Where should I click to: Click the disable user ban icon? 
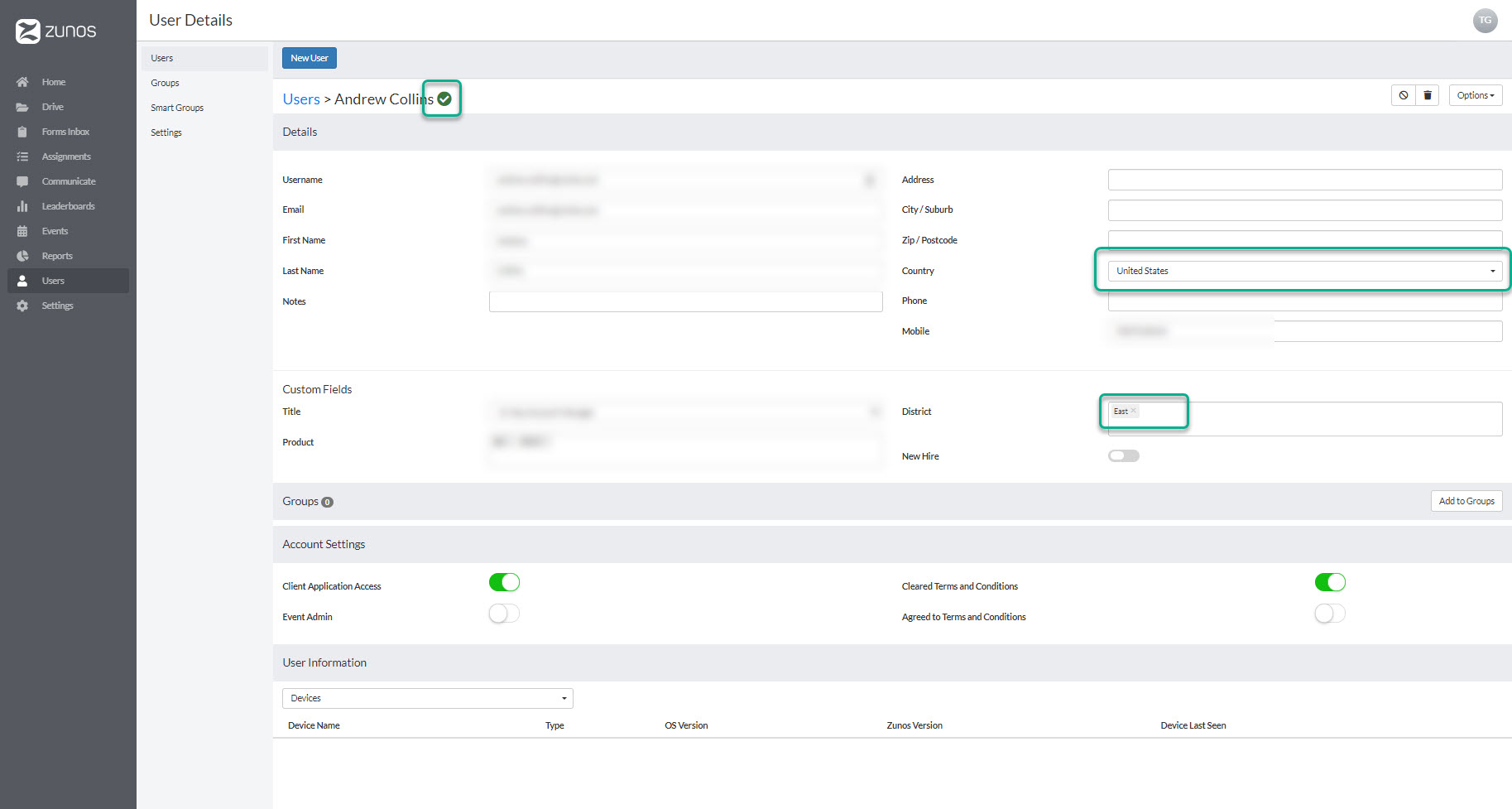click(x=1404, y=95)
